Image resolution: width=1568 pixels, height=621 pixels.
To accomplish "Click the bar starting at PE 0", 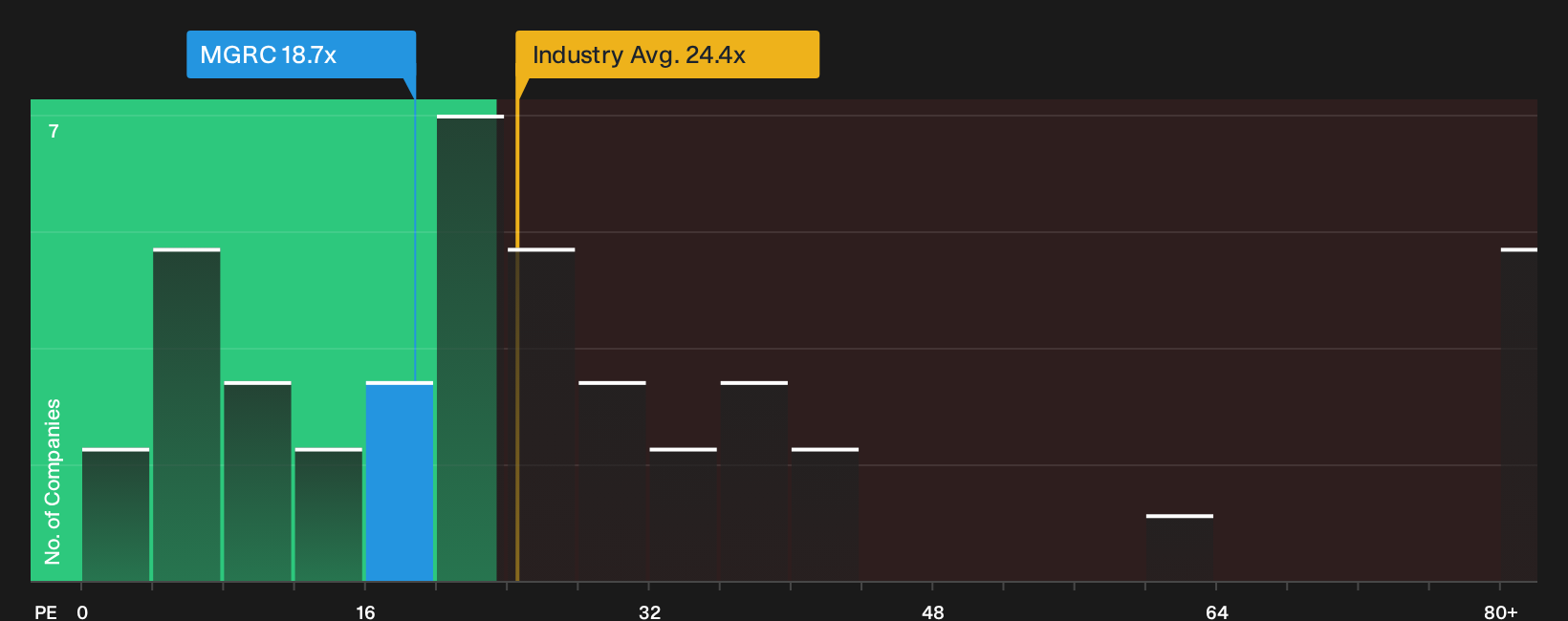I will 116,514.
